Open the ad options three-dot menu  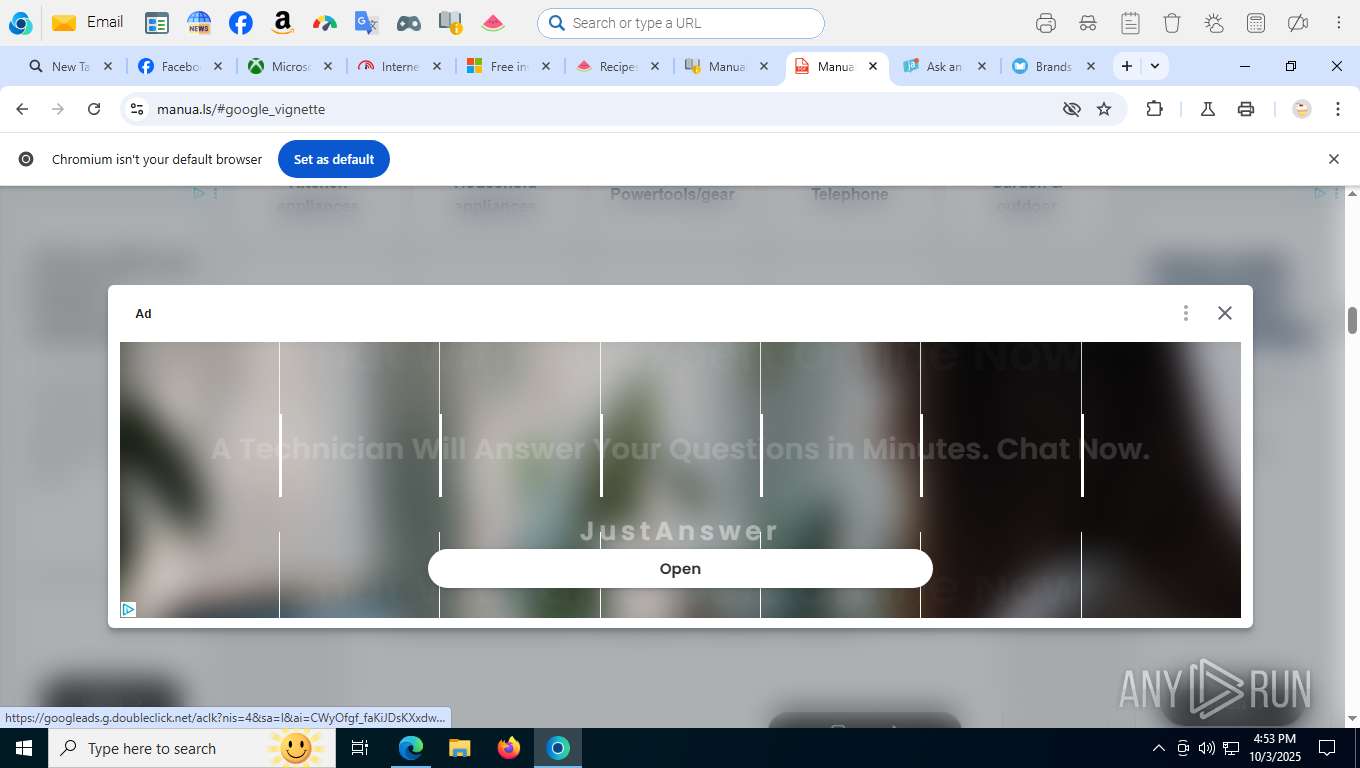pyautogui.click(x=1186, y=313)
